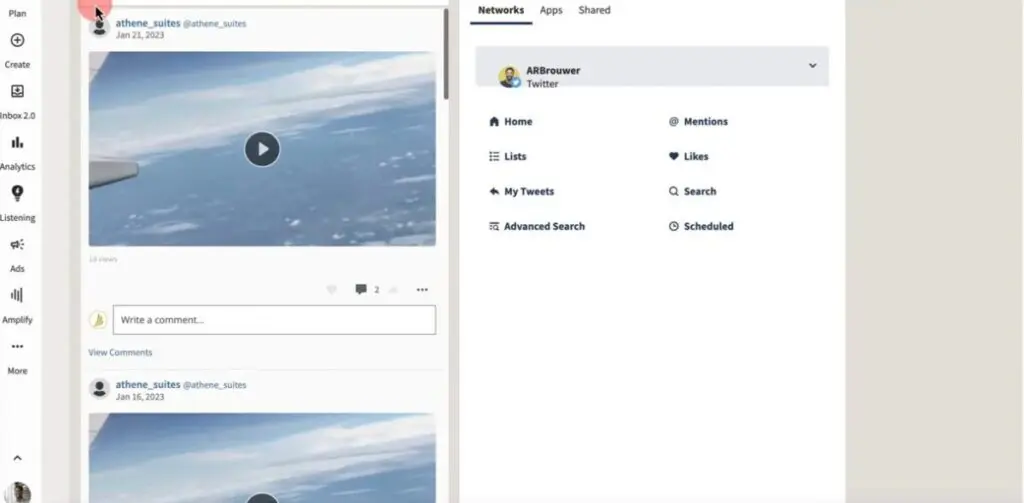Open Ads megaphone icon
Image resolution: width=1024 pixels, height=503 pixels.
[x=17, y=245]
